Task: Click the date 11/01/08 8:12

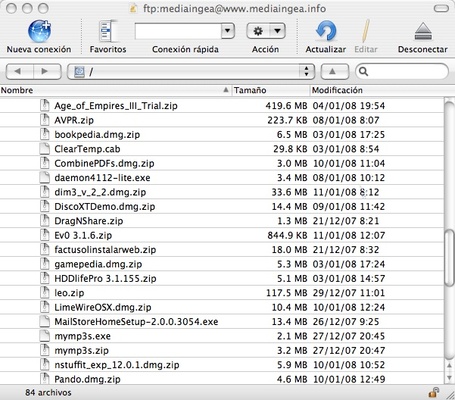Action: (x=346, y=192)
